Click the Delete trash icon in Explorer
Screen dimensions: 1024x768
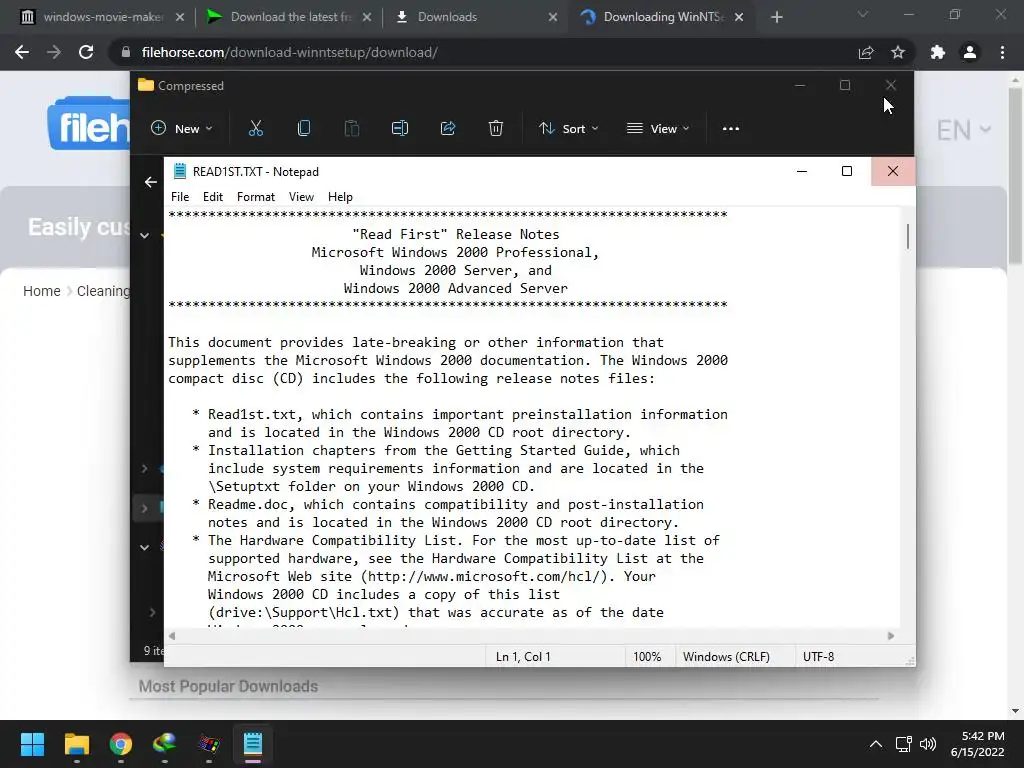[496, 129]
